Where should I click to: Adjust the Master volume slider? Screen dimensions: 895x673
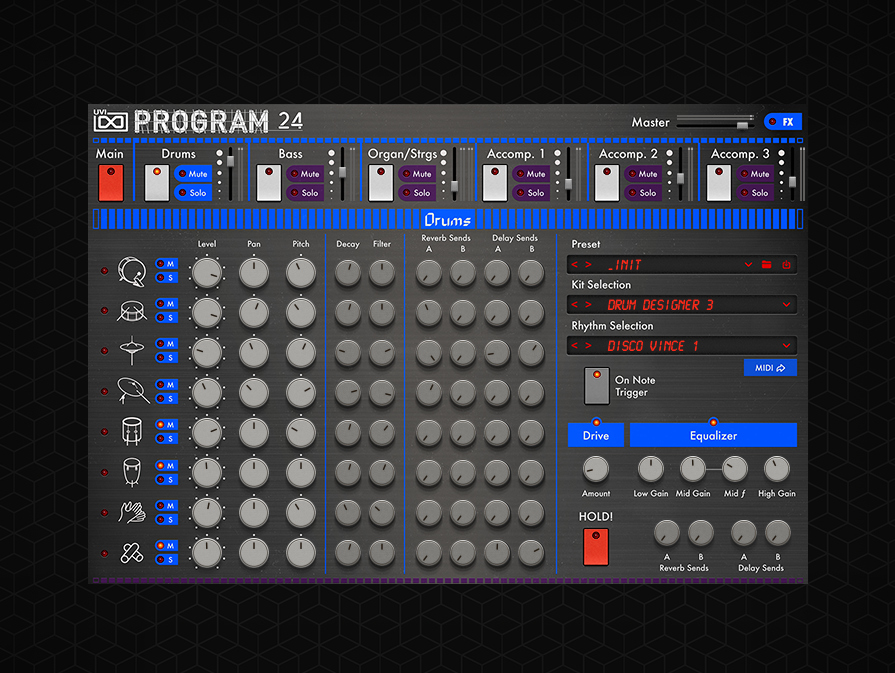pyautogui.click(x=743, y=124)
